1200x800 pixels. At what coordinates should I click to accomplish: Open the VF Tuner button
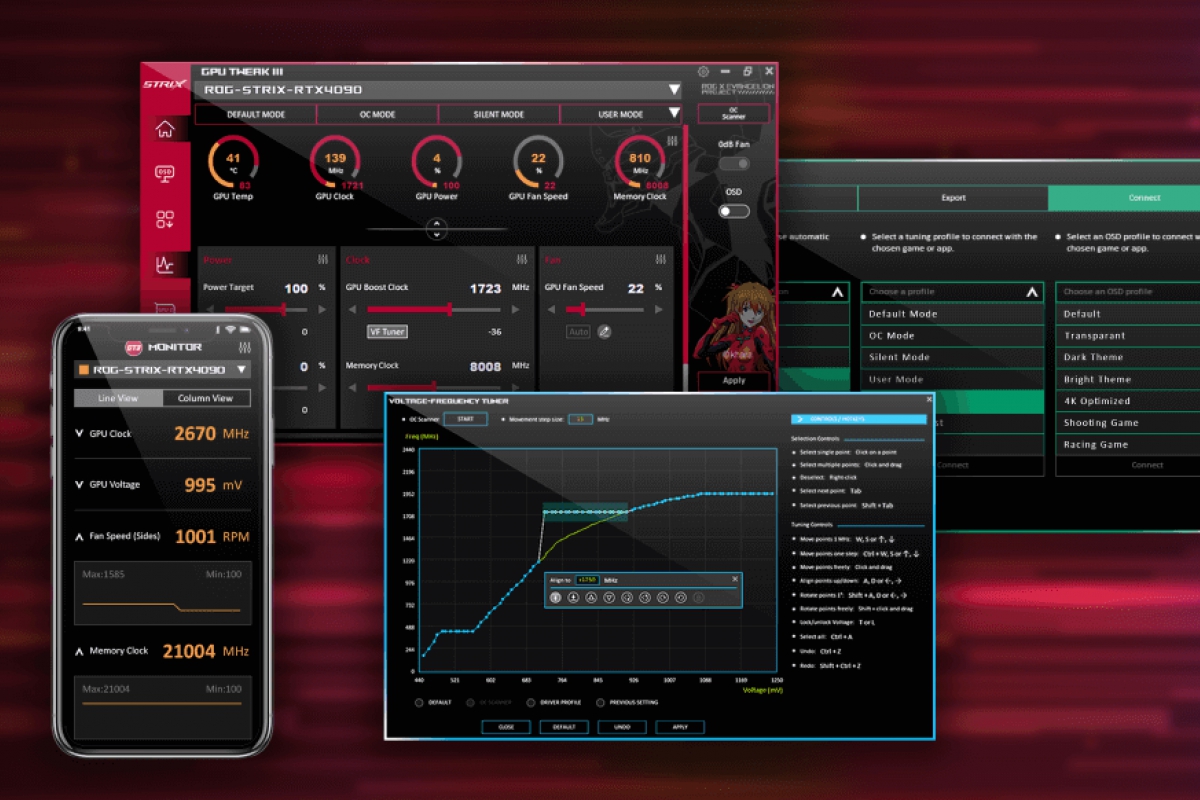click(x=387, y=331)
